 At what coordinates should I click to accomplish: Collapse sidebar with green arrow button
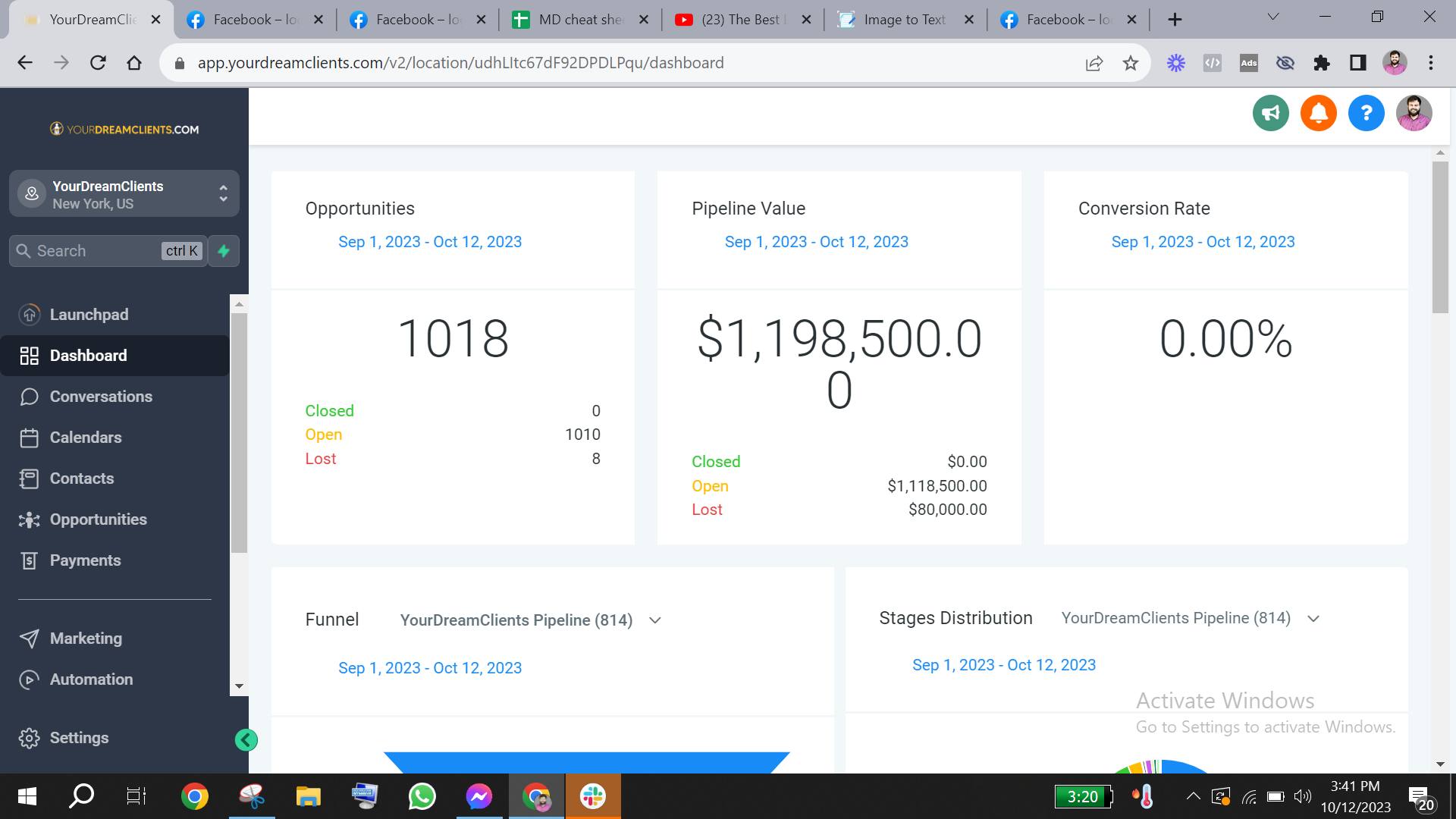tap(246, 740)
